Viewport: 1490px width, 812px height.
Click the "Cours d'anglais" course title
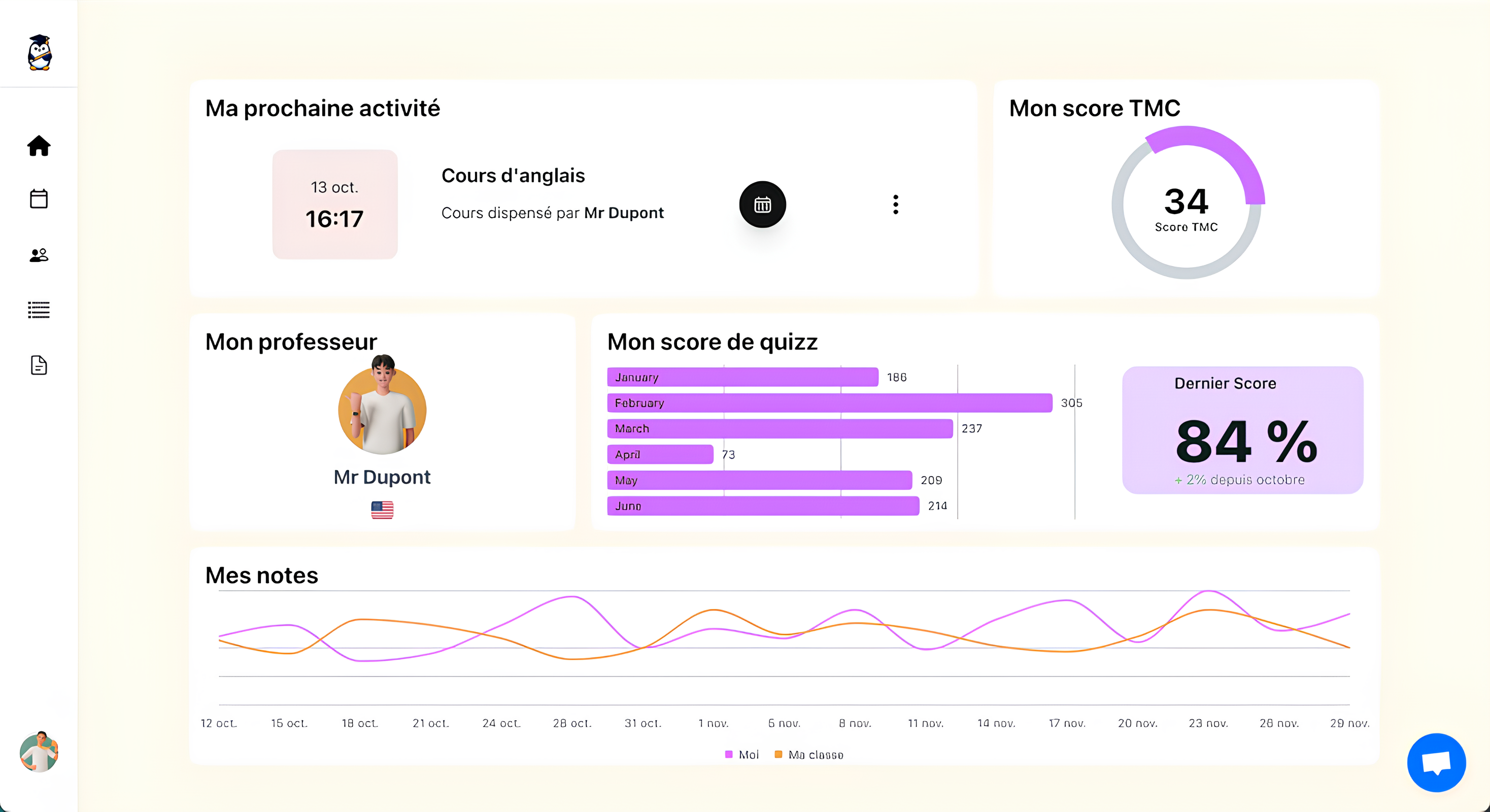coord(514,175)
